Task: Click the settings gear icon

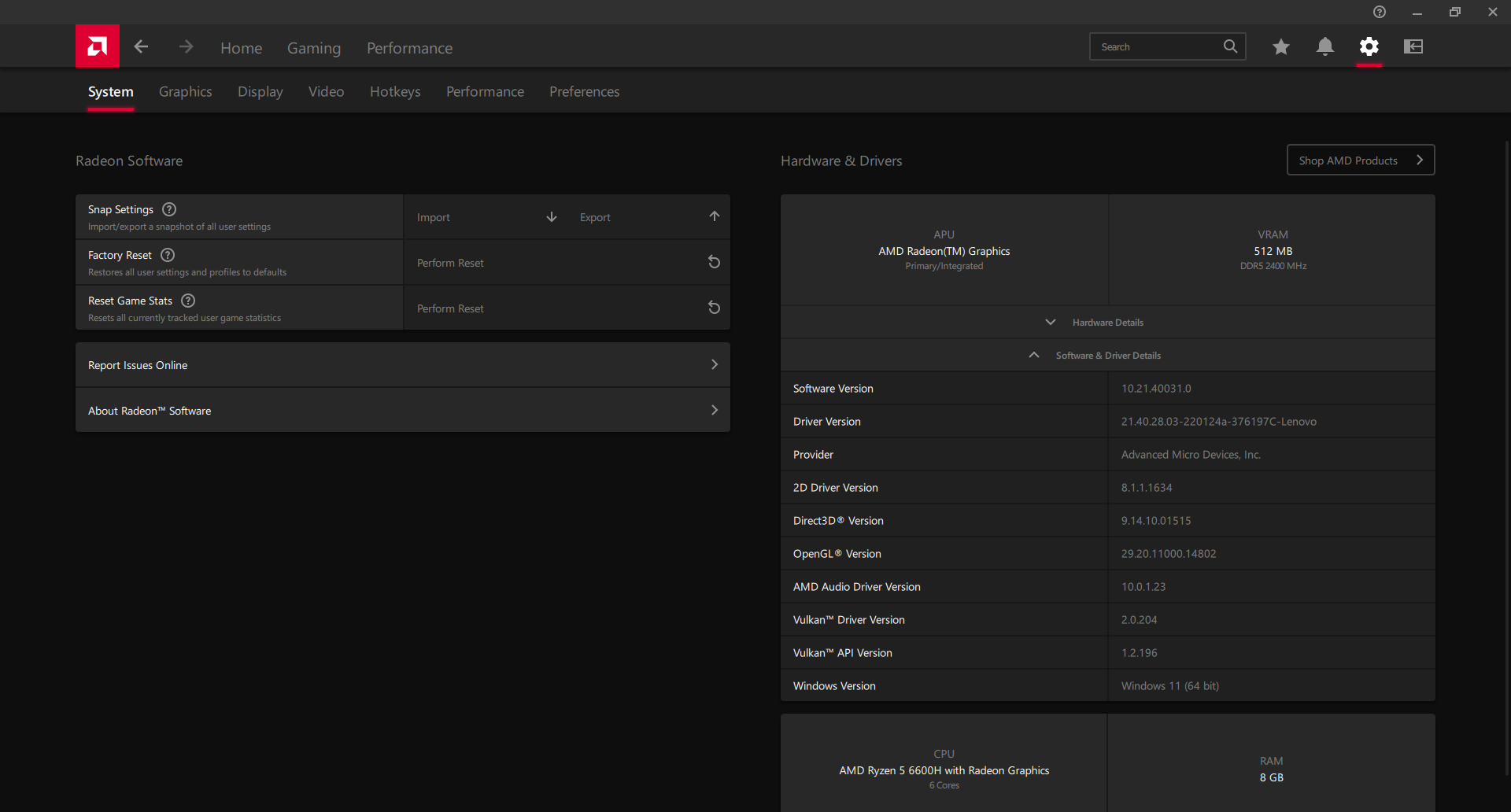Action: (1369, 47)
